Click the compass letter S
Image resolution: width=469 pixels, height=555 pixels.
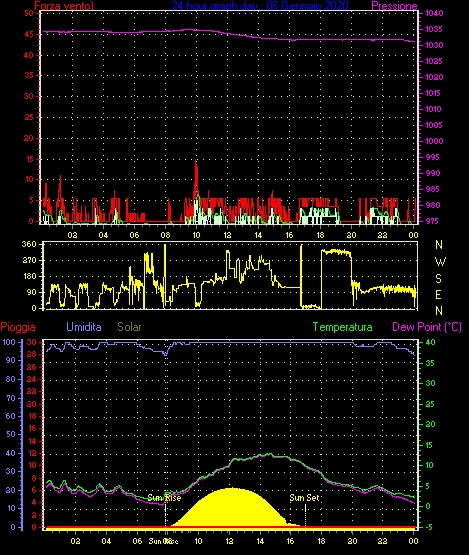[x=439, y=279]
